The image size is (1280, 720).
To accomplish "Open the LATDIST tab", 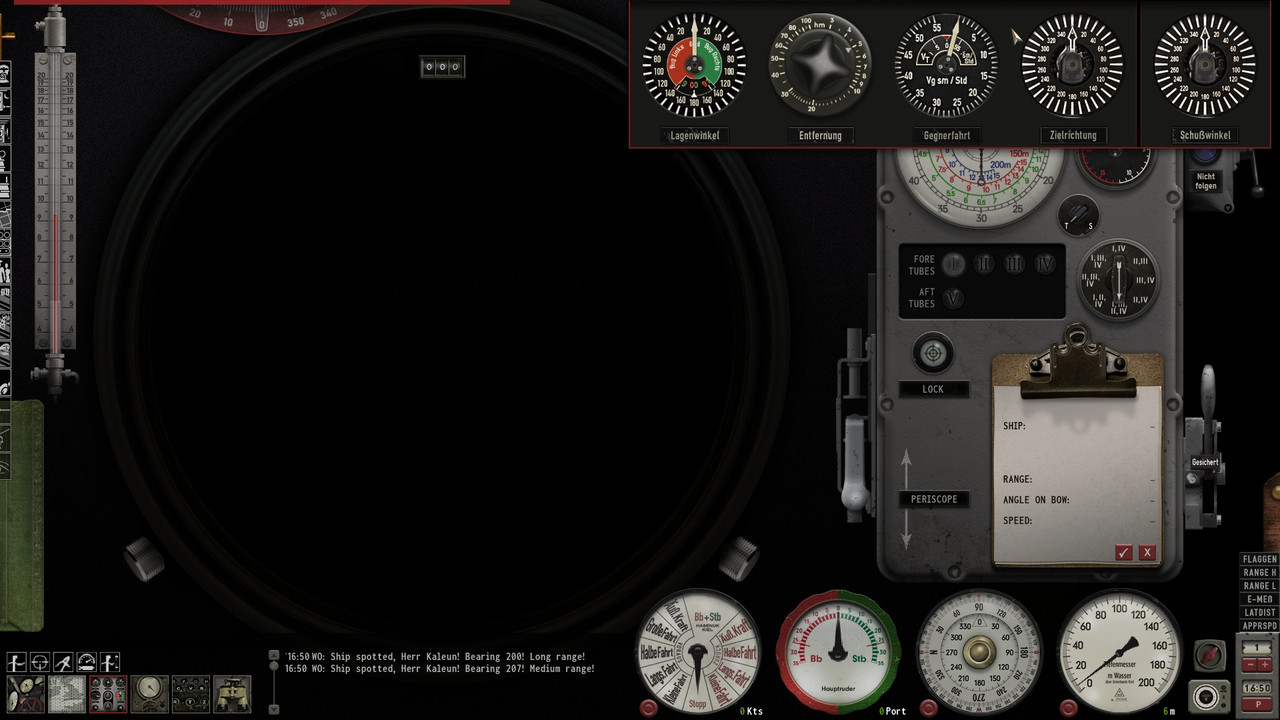I will [1259, 612].
